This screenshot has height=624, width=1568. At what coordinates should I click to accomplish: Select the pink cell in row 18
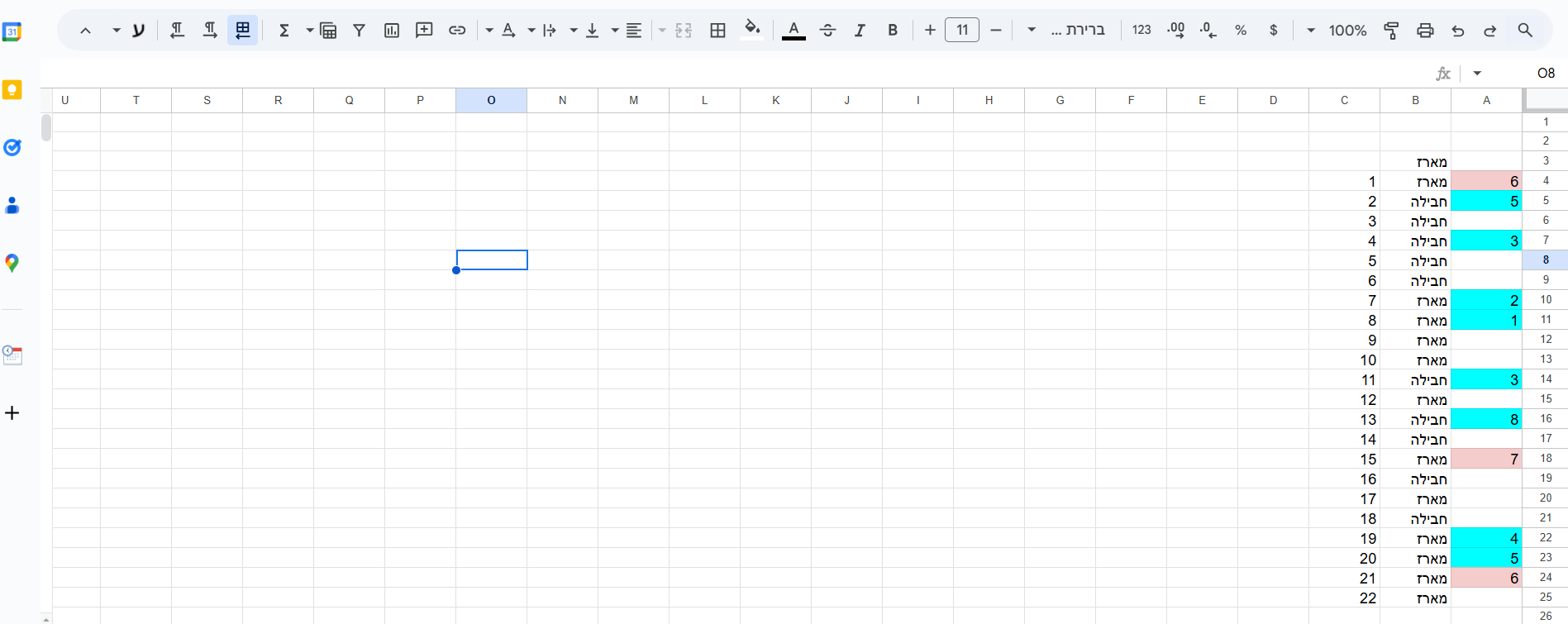(x=1486, y=459)
